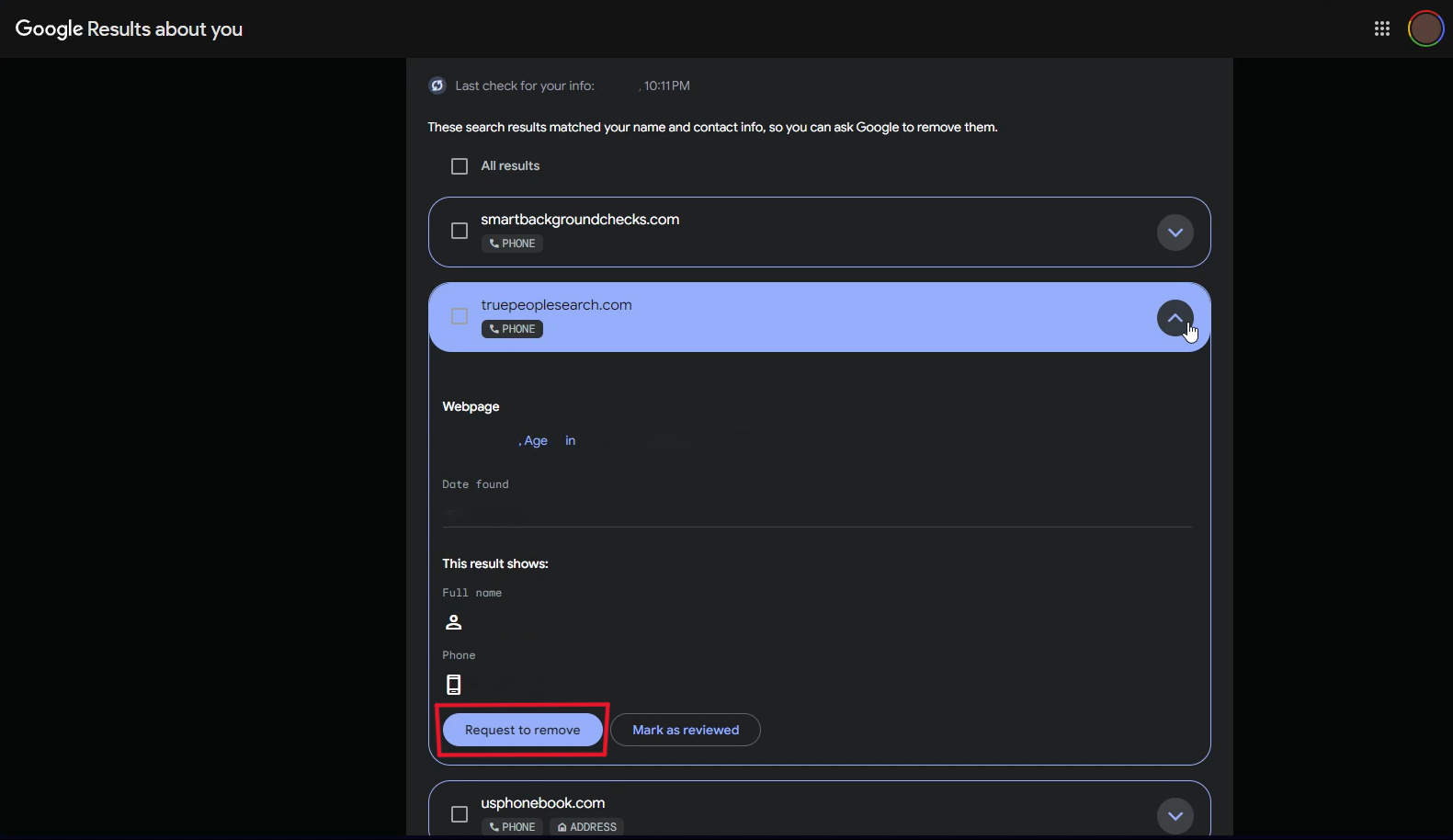The width and height of the screenshot is (1453, 840).
Task: Collapse the truepeoplesearch.com result
Action: (1175, 318)
